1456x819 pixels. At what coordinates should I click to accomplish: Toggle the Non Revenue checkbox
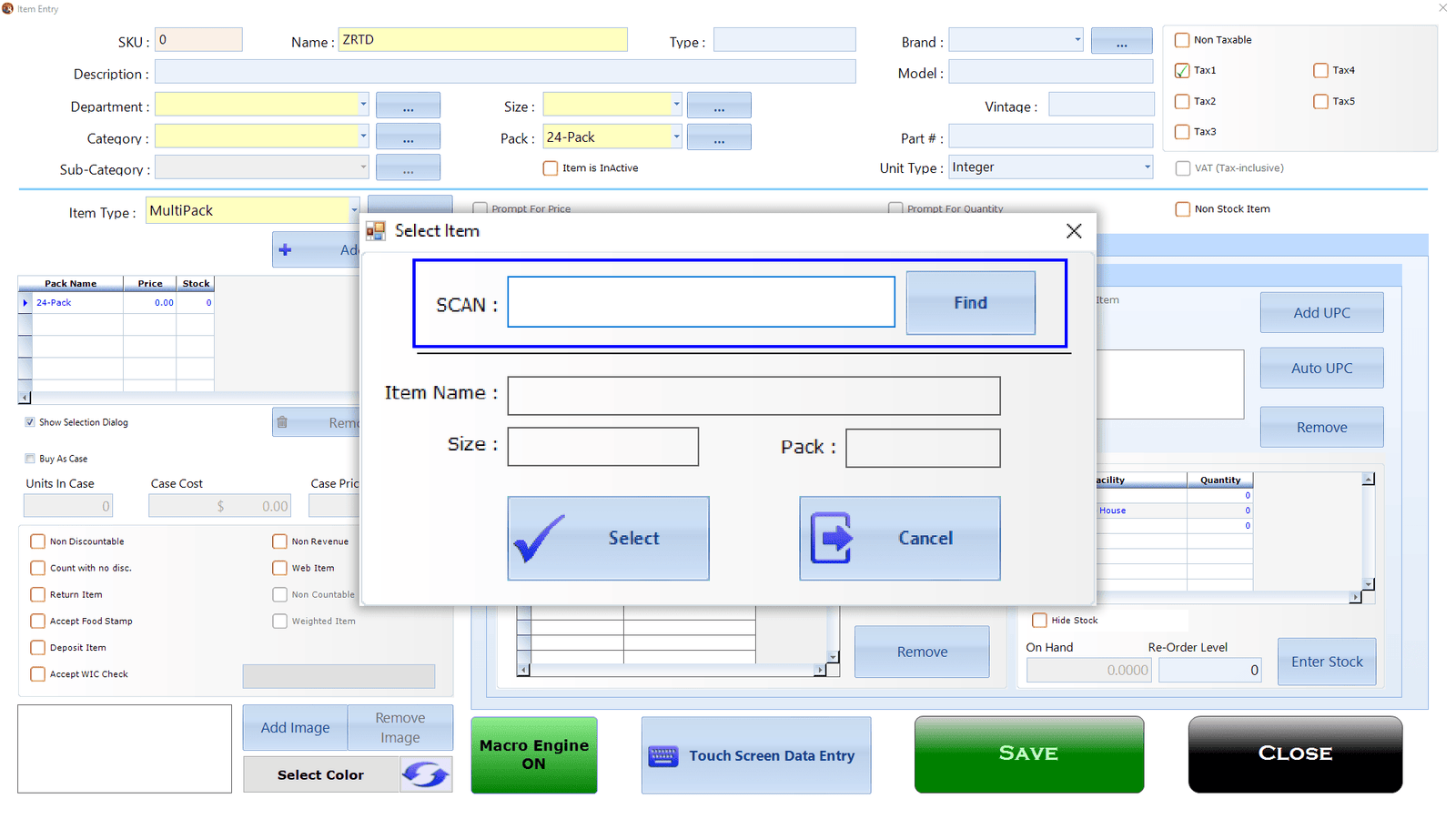tap(279, 541)
